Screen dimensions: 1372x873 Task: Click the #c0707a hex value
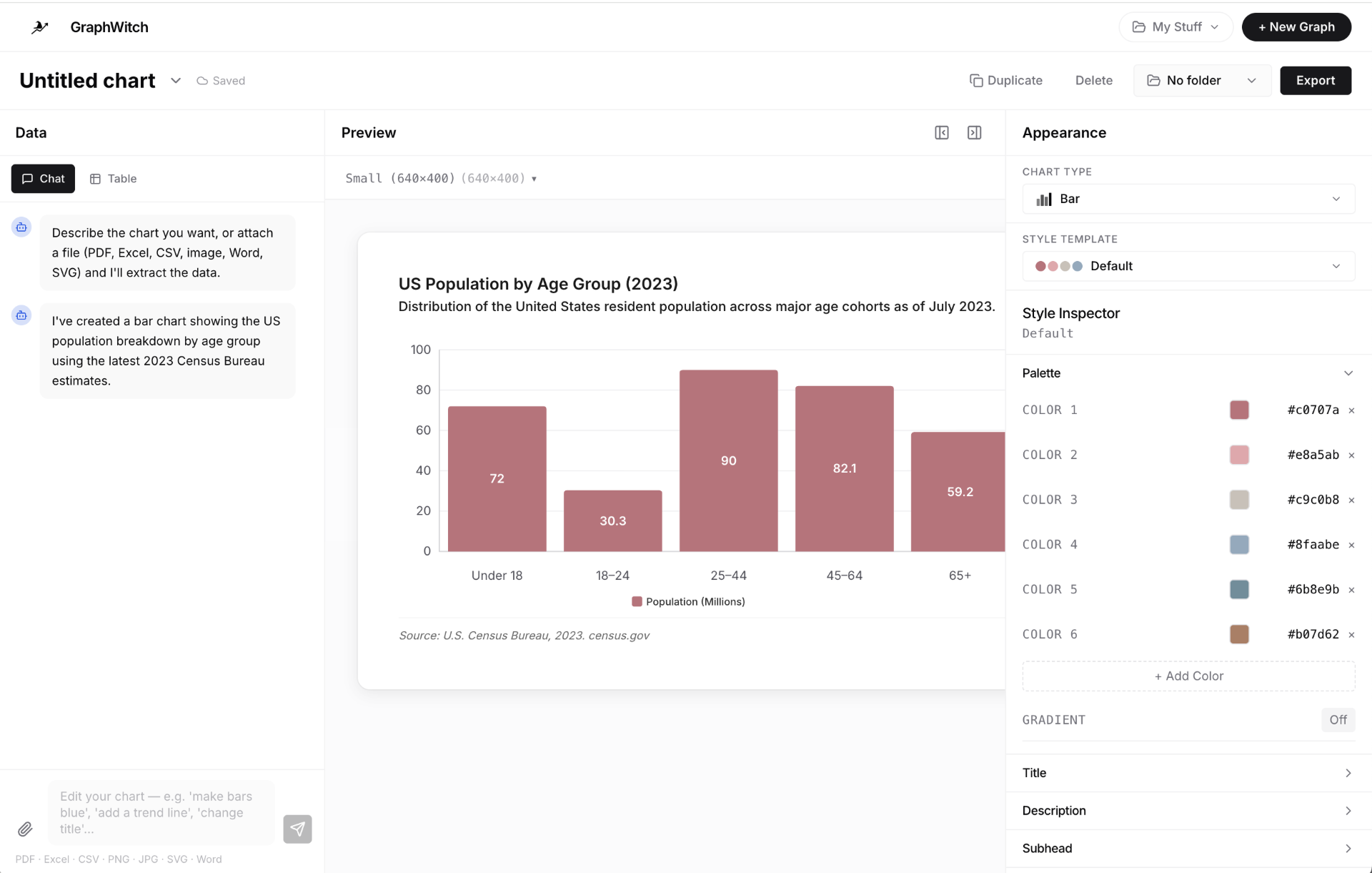click(1313, 410)
